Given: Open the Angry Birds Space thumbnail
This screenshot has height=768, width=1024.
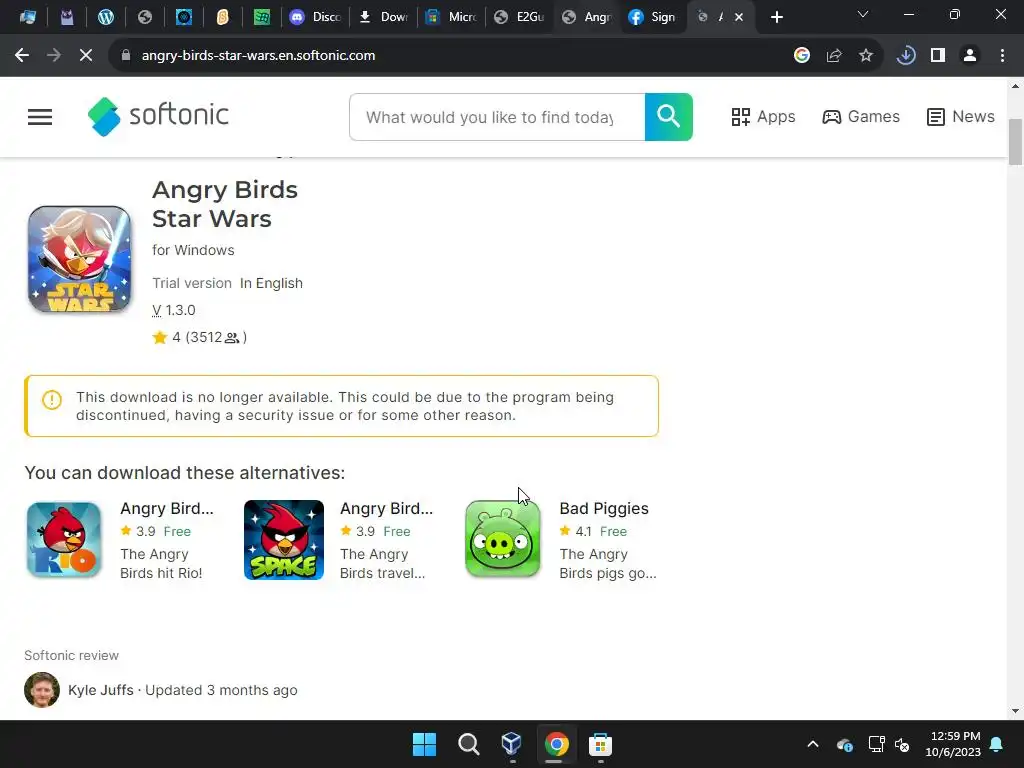Looking at the screenshot, I should pos(283,539).
